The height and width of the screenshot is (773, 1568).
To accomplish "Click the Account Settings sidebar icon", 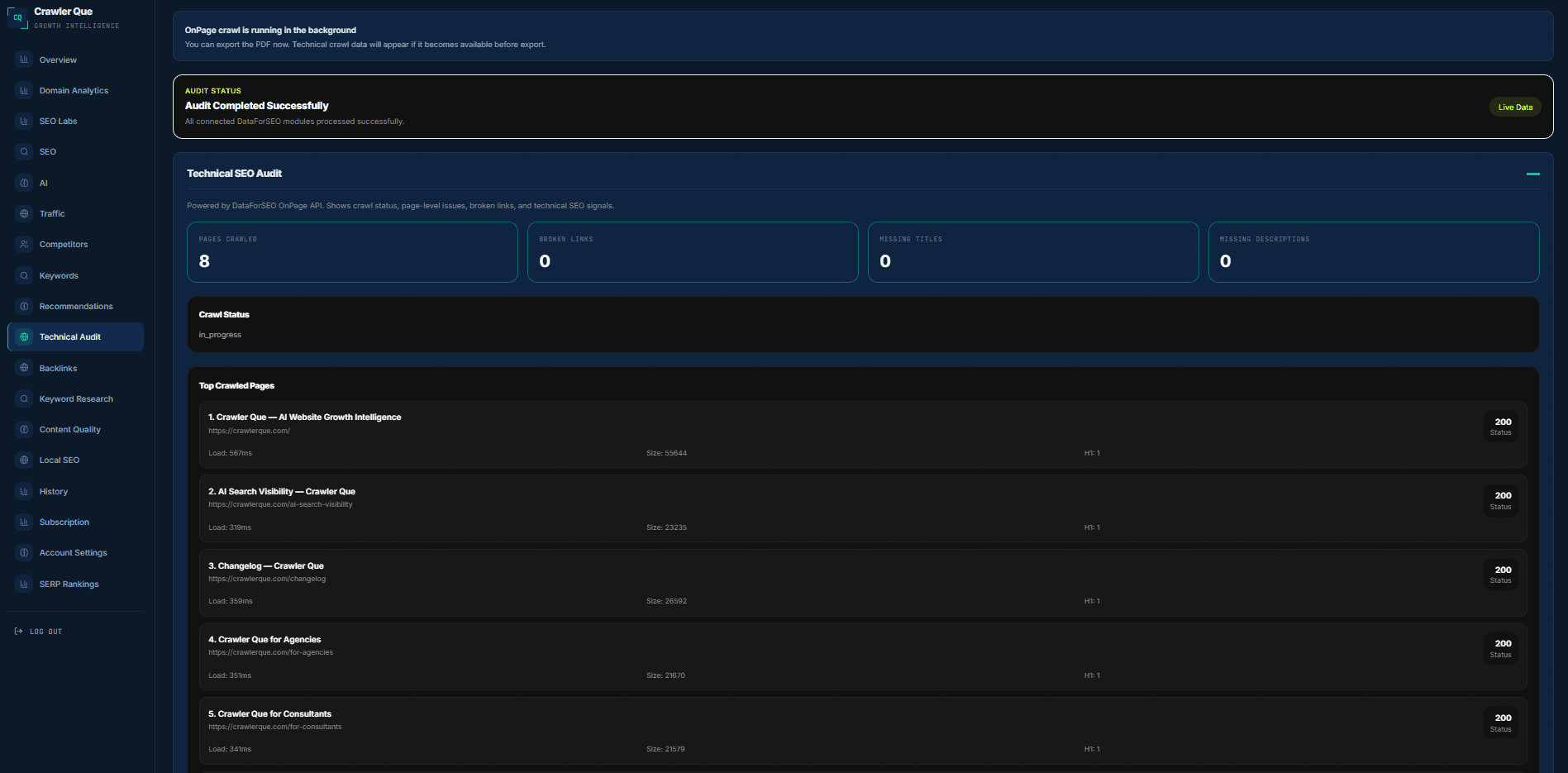I will [x=24, y=552].
